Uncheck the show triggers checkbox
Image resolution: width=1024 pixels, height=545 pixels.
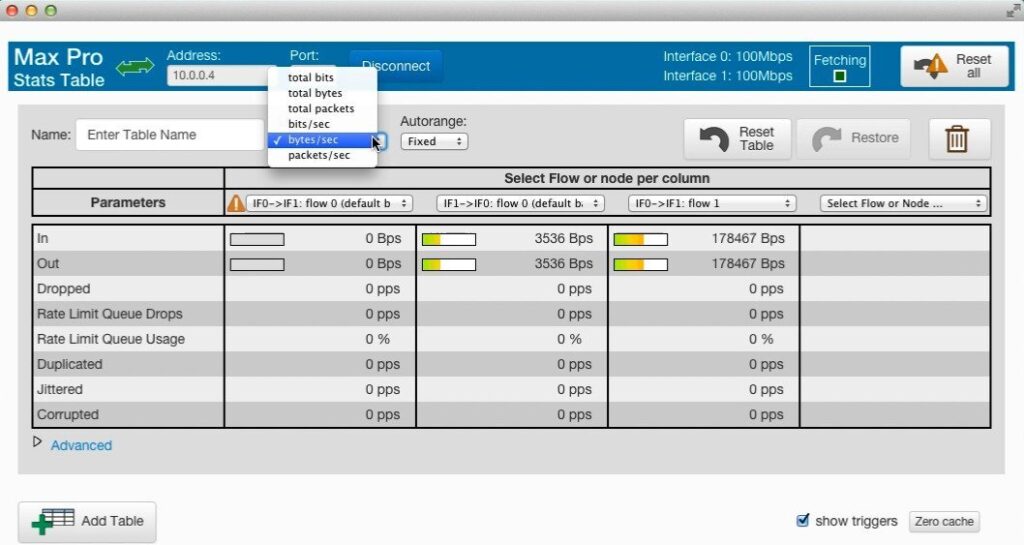(802, 520)
